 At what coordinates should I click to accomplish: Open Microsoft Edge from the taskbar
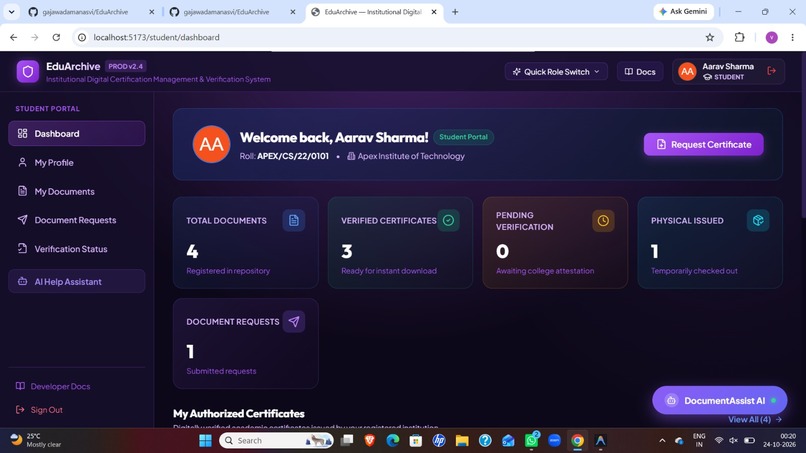tap(393, 441)
